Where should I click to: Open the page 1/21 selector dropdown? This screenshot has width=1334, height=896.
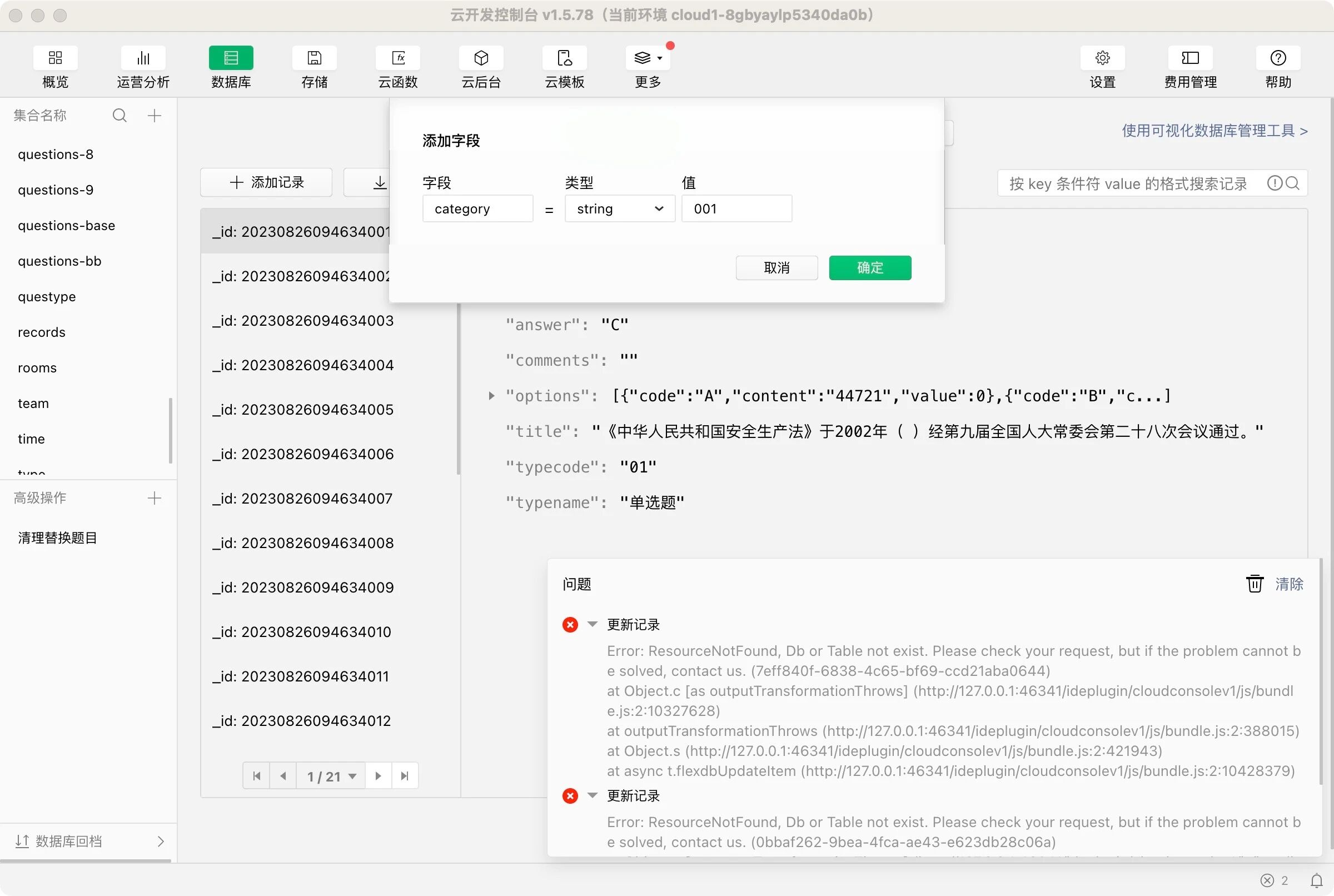pyautogui.click(x=331, y=776)
